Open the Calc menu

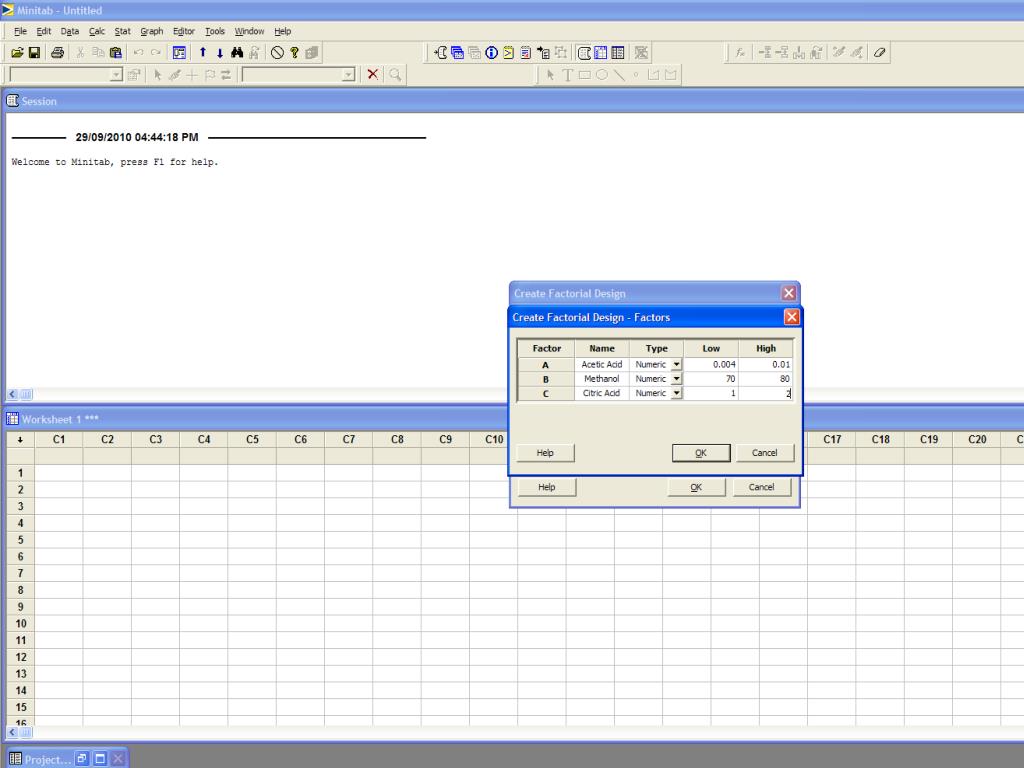pyautogui.click(x=97, y=31)
